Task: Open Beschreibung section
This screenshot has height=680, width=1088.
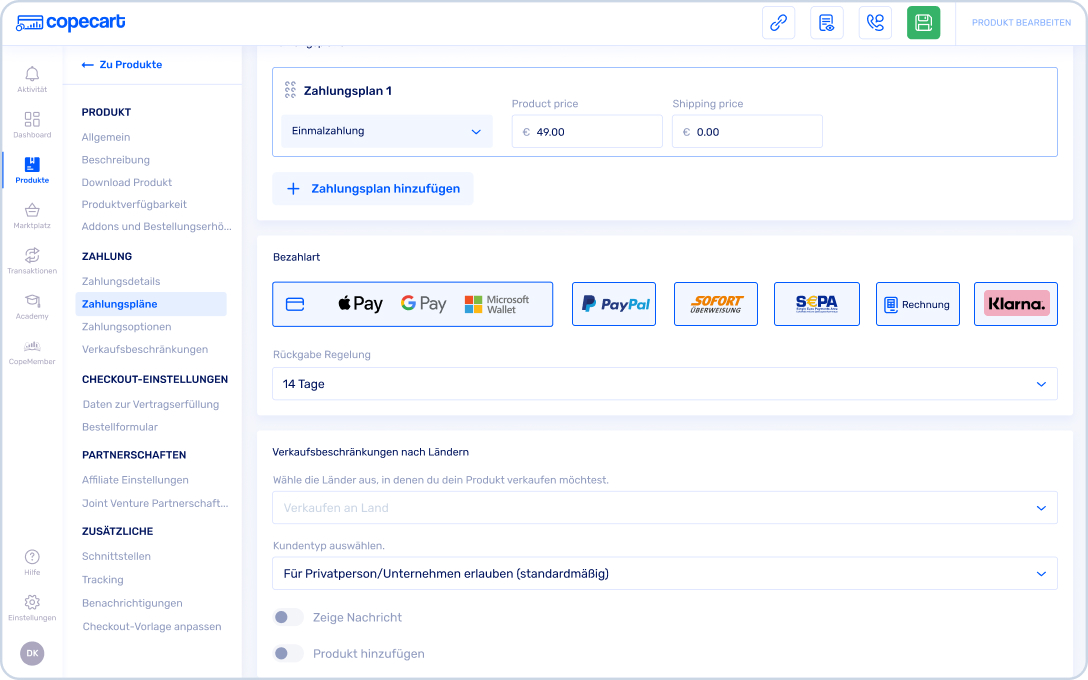Action: coord(116,160)
